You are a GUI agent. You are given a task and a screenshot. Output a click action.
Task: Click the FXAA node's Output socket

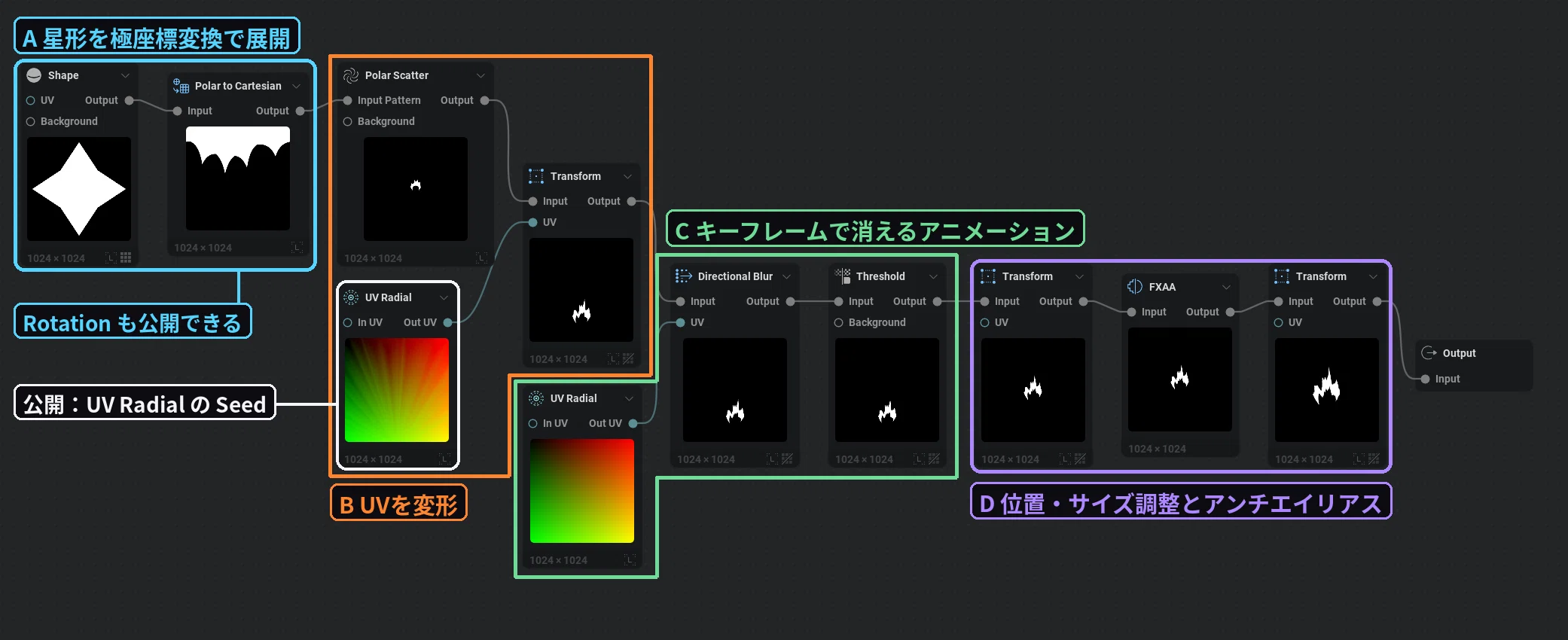coord(1231,312)
